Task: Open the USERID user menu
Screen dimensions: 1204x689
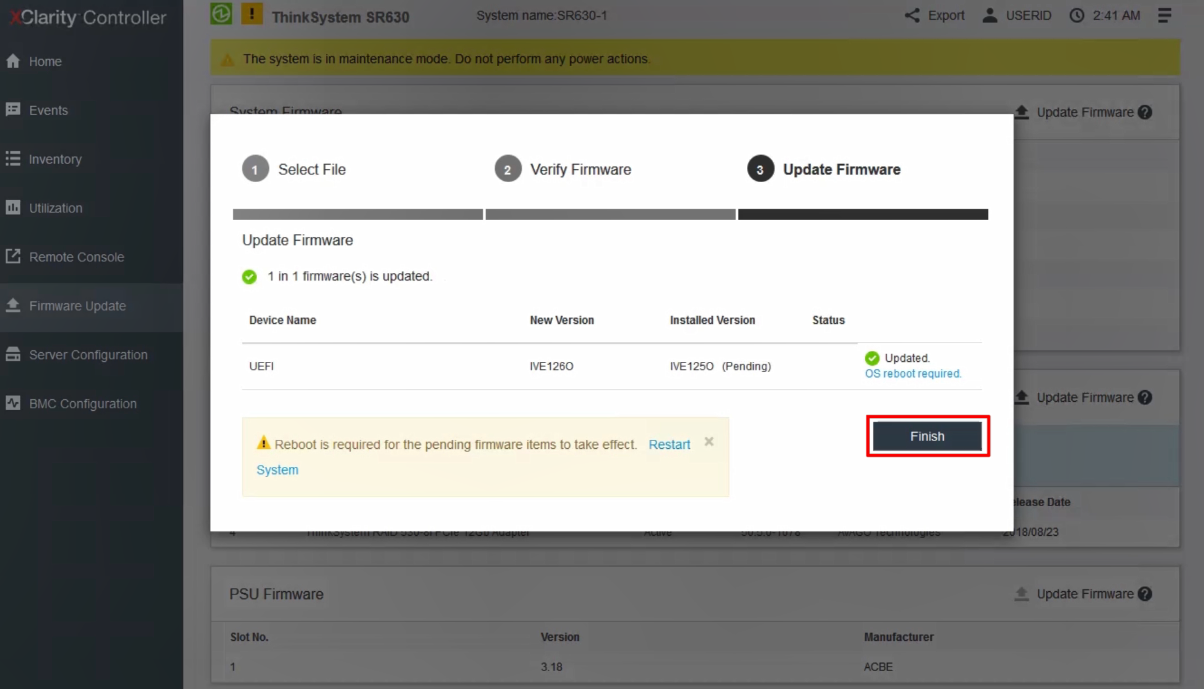Action: coord(1017,16)
